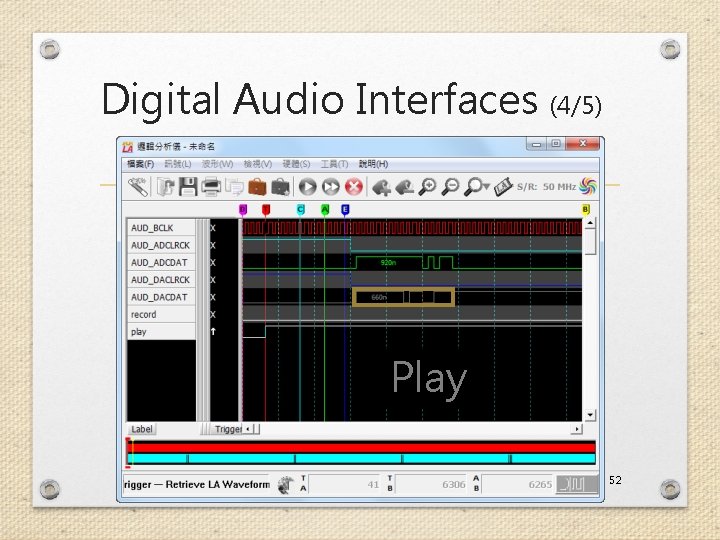The width and height of the screenshot is (720, 540).
Task: Click the cyan overview memory bar
Action: click(x=361, y=458)
